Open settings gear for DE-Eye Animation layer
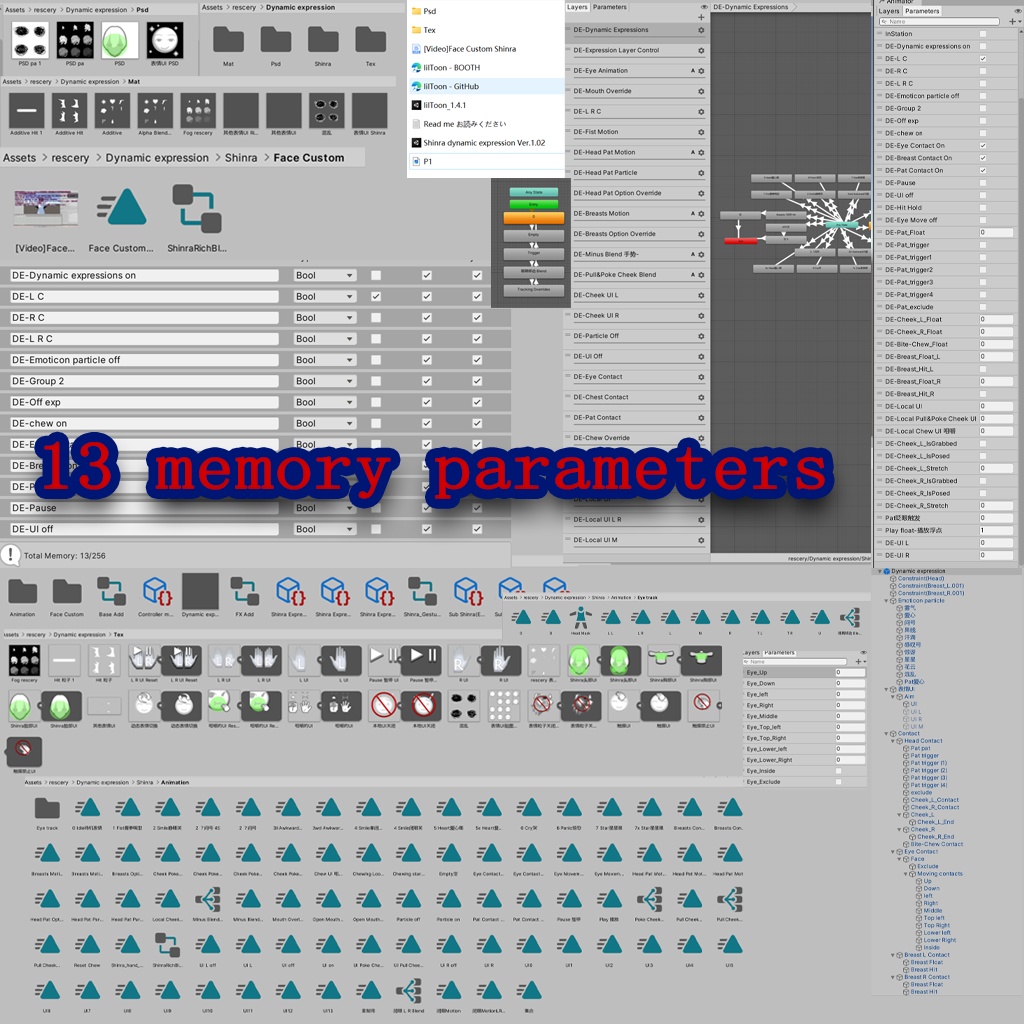1024x1024 pixels. (701, 71)
